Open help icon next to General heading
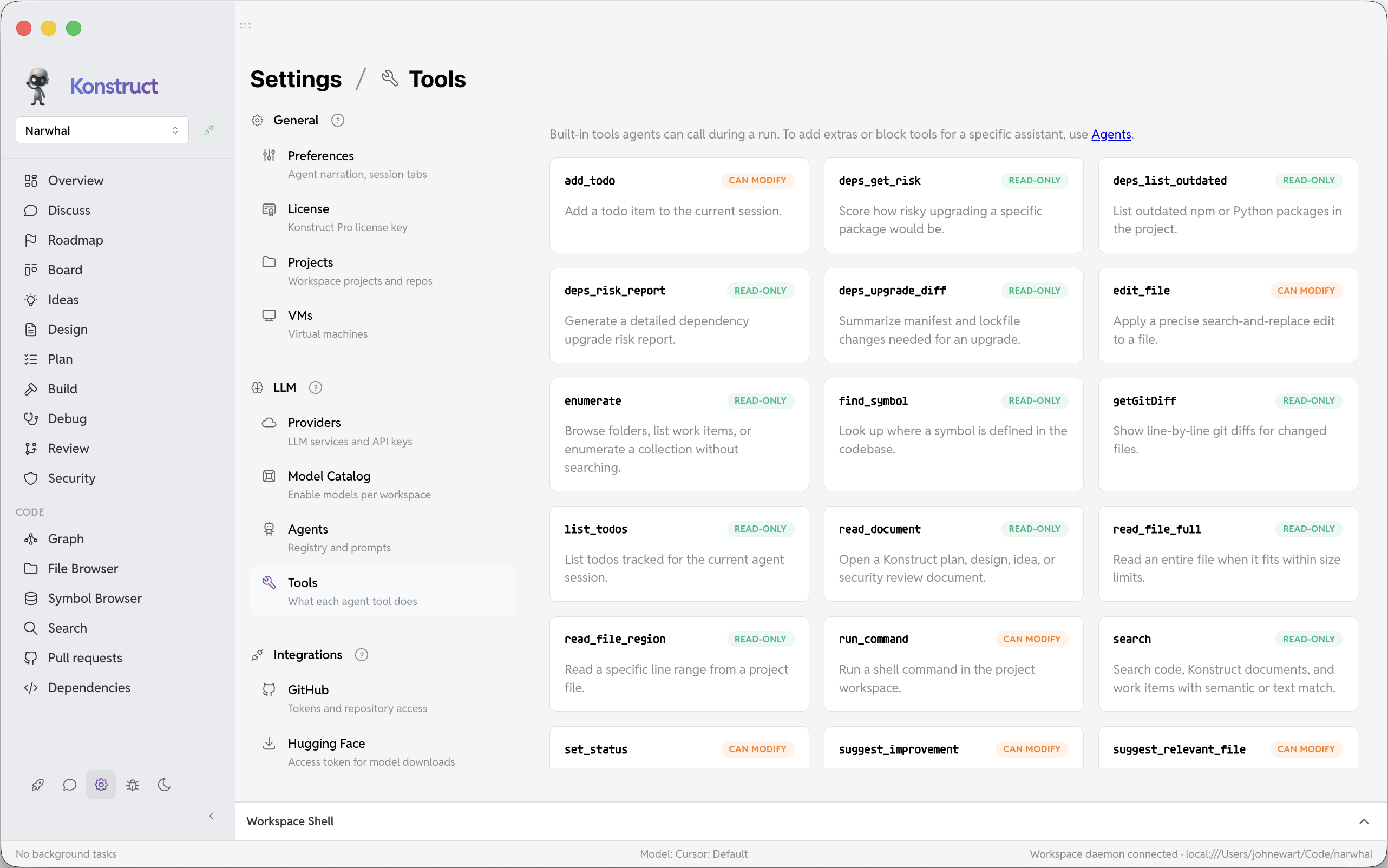This screenshot has height=868, width=1388. 338,120
